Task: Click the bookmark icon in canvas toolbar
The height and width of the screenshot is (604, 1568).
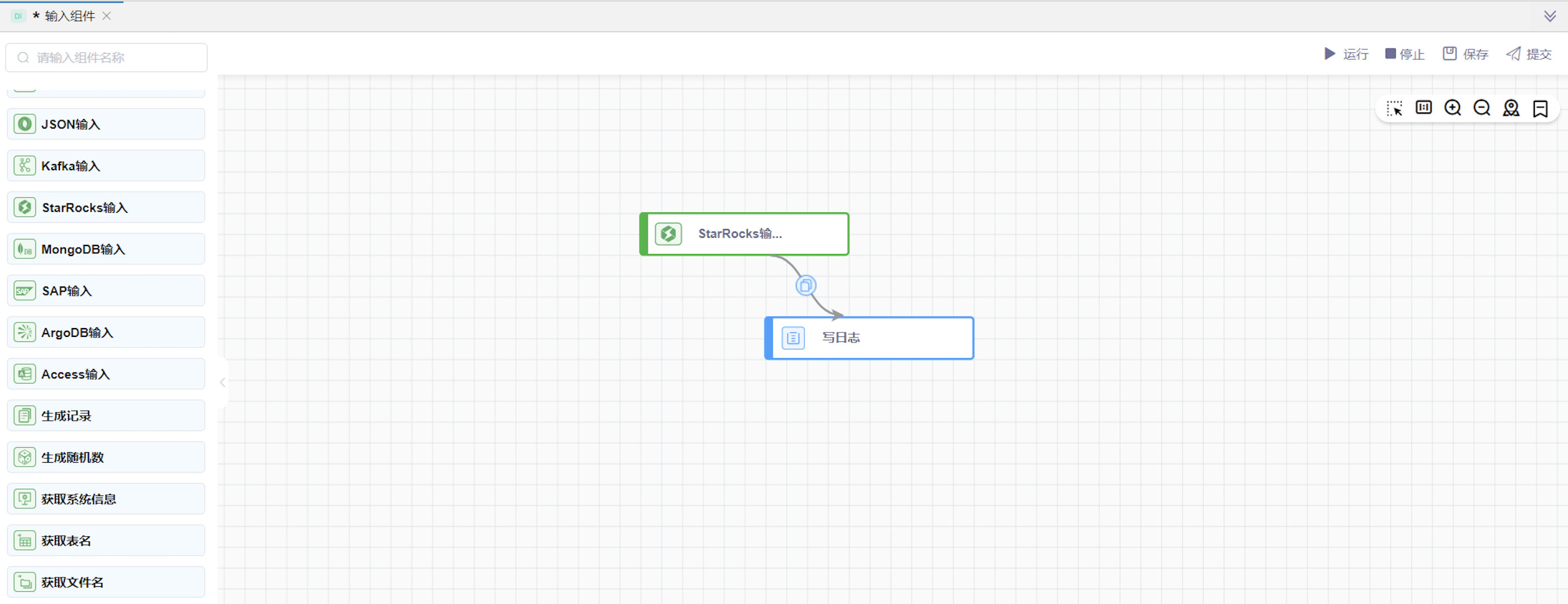Action: 1540,109
